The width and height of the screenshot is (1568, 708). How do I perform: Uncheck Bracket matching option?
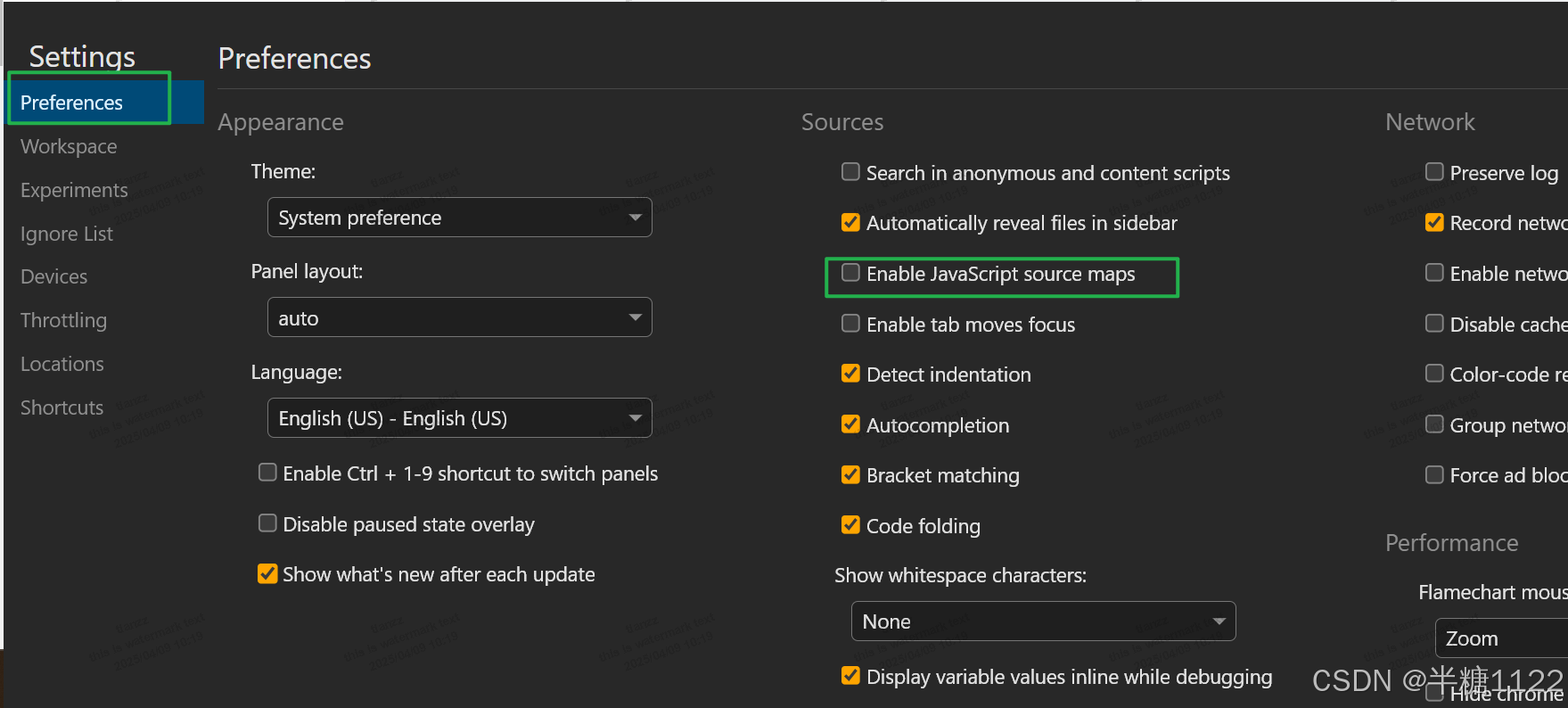[850, 474]
